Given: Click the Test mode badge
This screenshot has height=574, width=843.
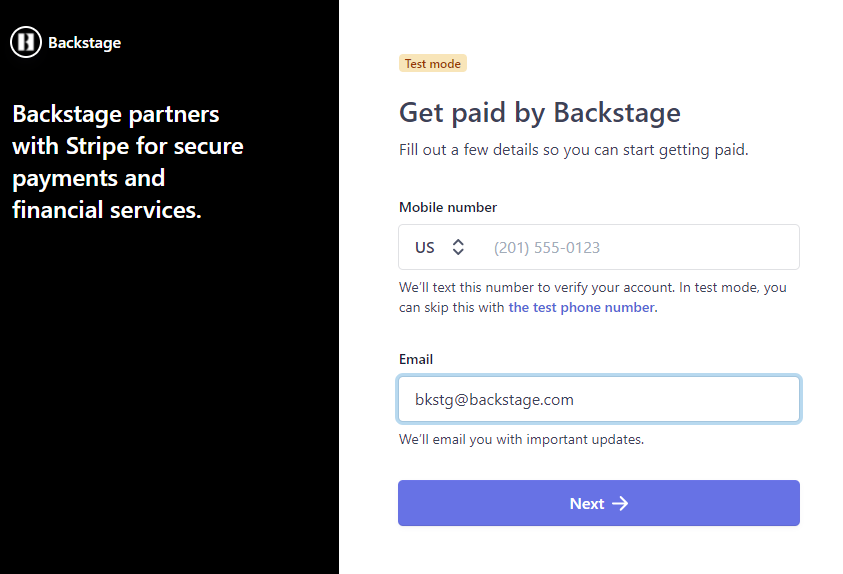Looking at the screenshot, I should (x=433, y=63).
